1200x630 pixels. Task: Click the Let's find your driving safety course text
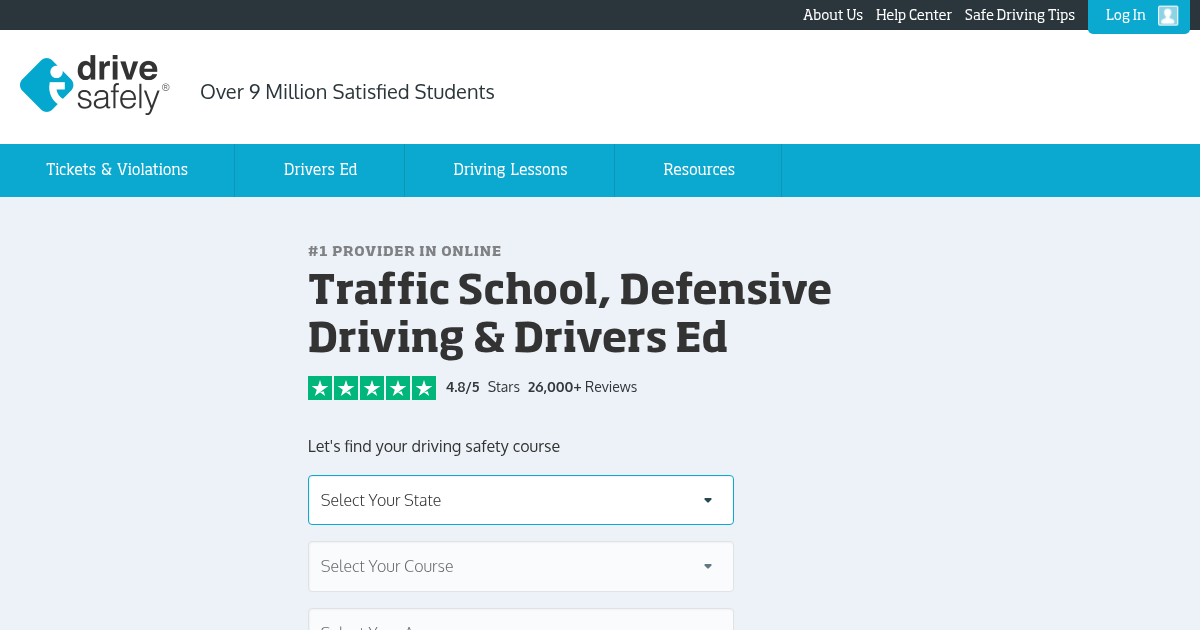(x=434, y=446)
